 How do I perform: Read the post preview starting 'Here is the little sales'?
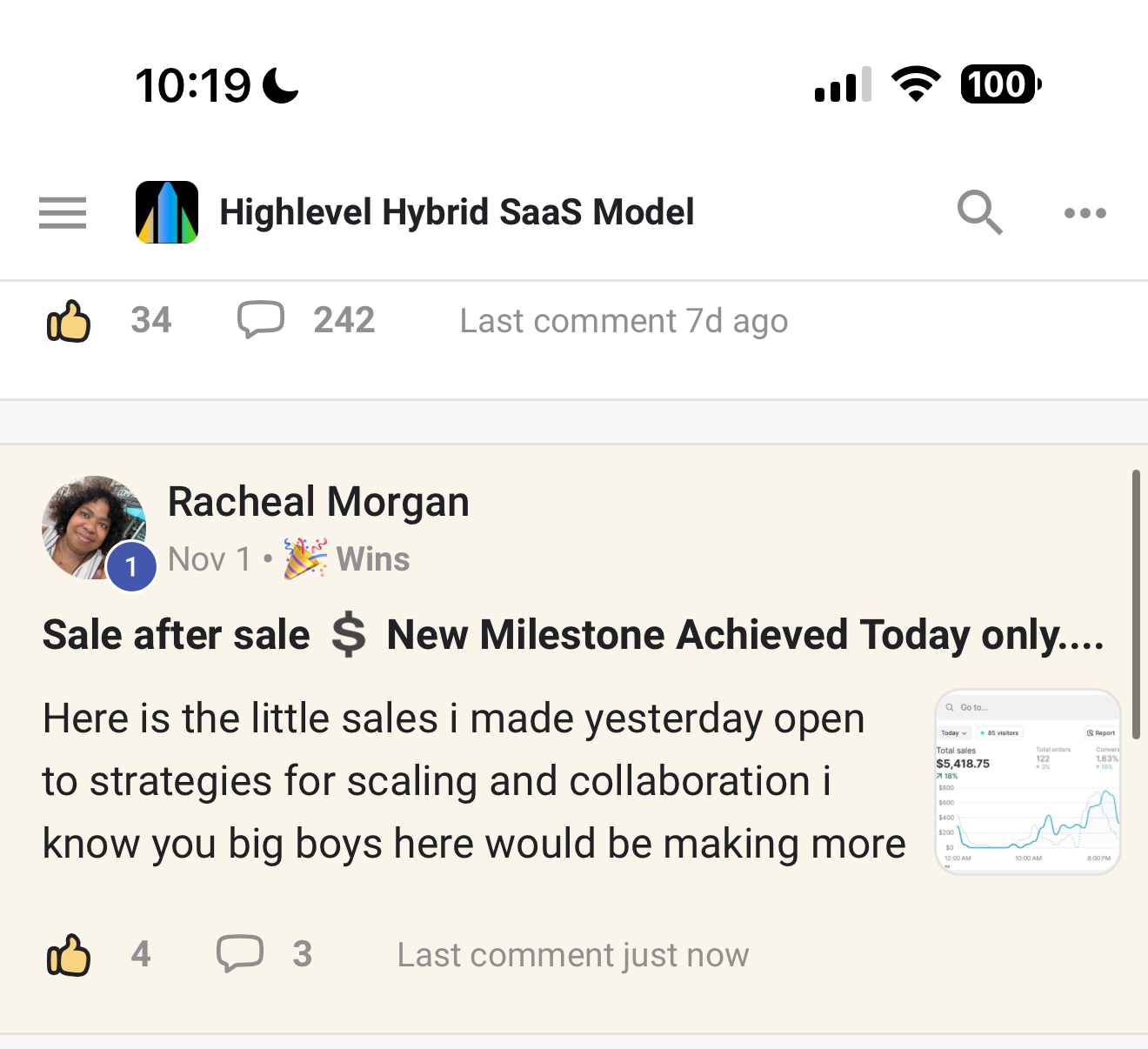tap(474, 781)
